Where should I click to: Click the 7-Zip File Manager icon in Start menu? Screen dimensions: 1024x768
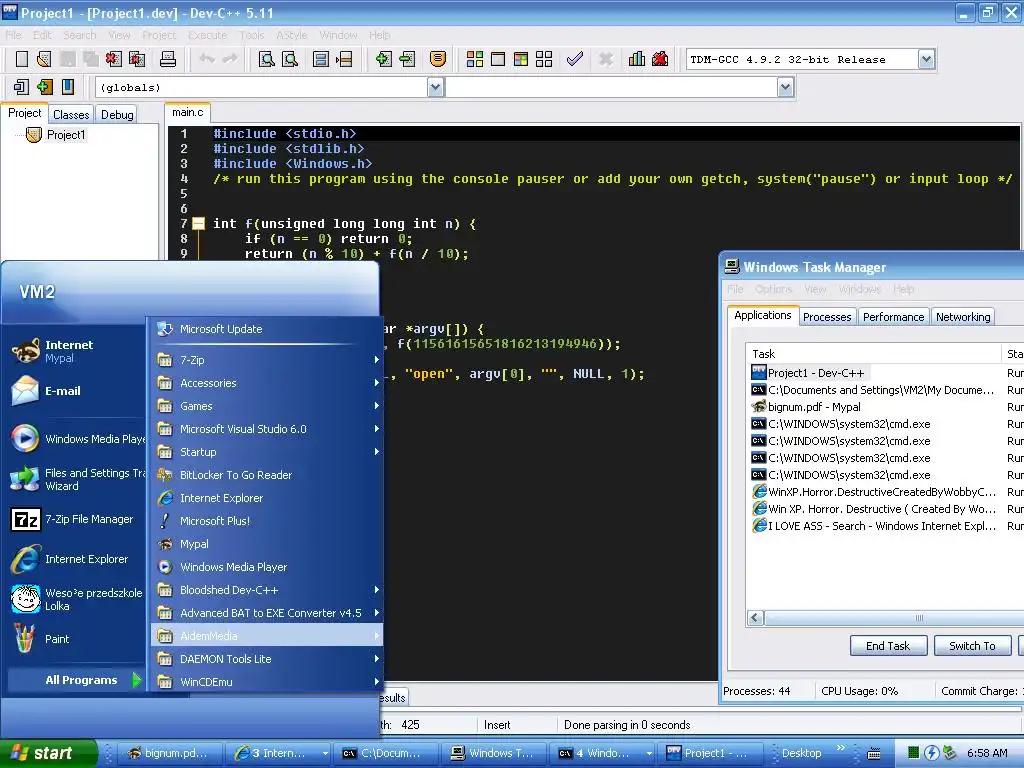[26, 520]
